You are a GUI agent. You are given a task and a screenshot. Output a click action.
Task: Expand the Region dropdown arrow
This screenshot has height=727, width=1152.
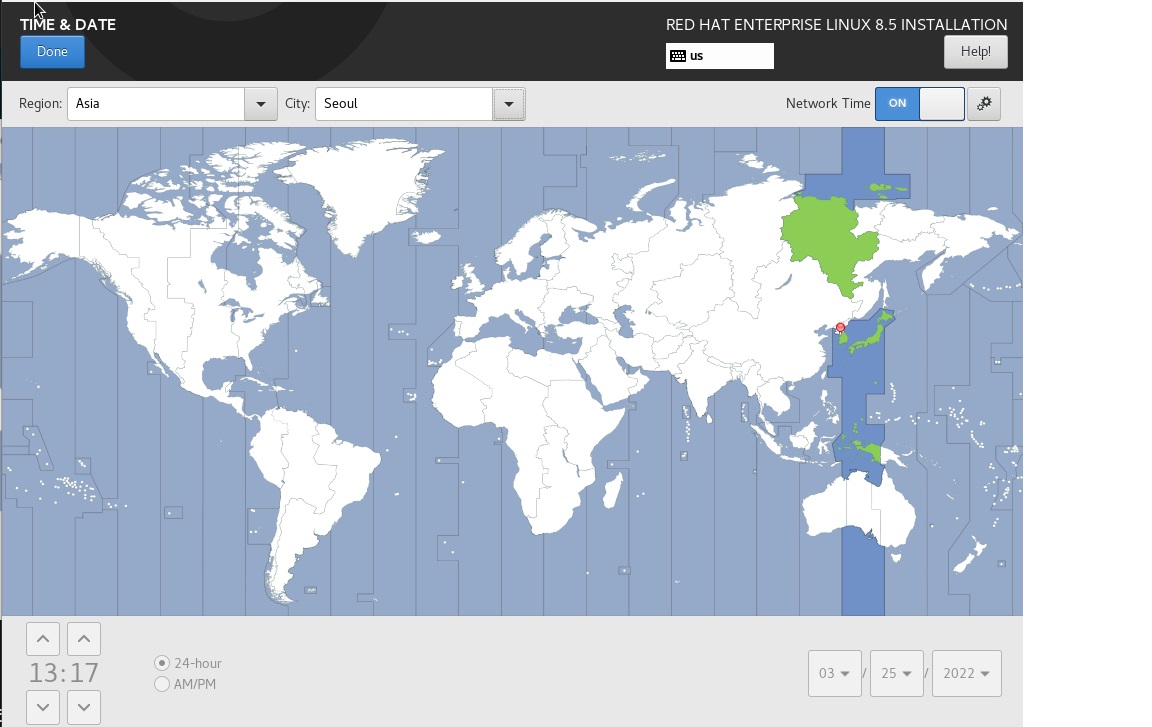tap(261, 104)
